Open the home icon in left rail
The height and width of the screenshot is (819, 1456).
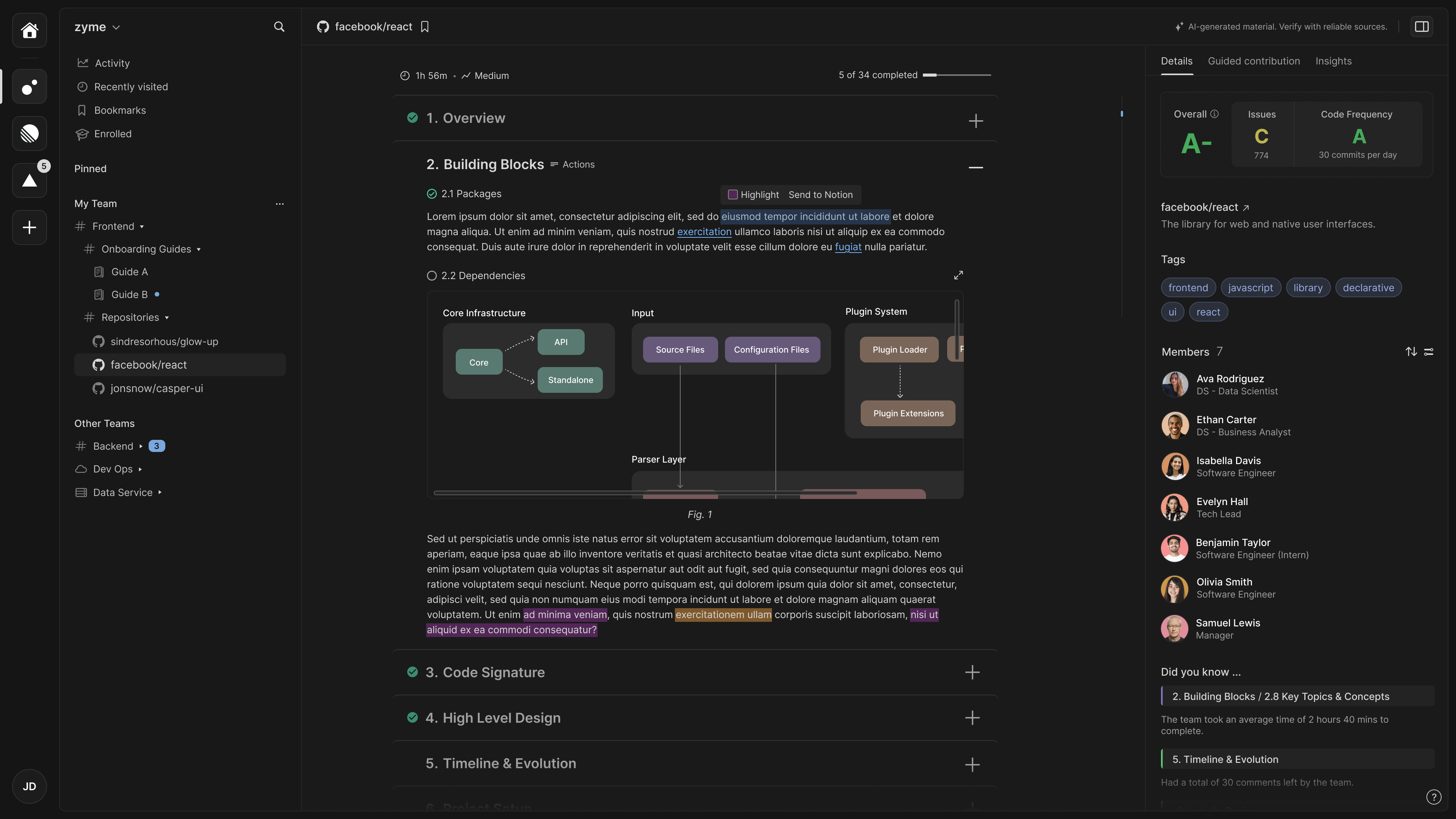coord(30,30)
